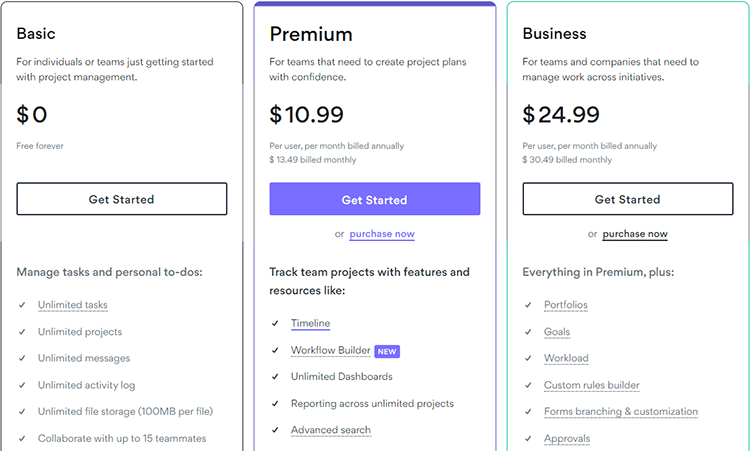The image size is (750, 451).
Task: Open the Premium purchase now link
Action: [x=382, y=234]
